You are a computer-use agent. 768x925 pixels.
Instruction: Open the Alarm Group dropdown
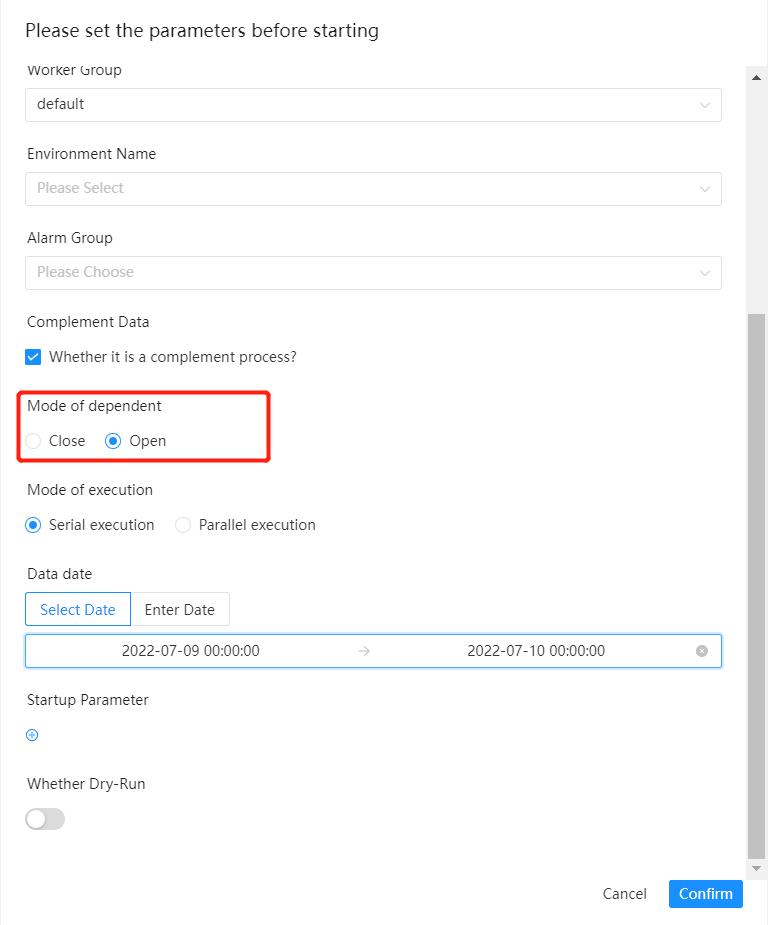point(372,272)
